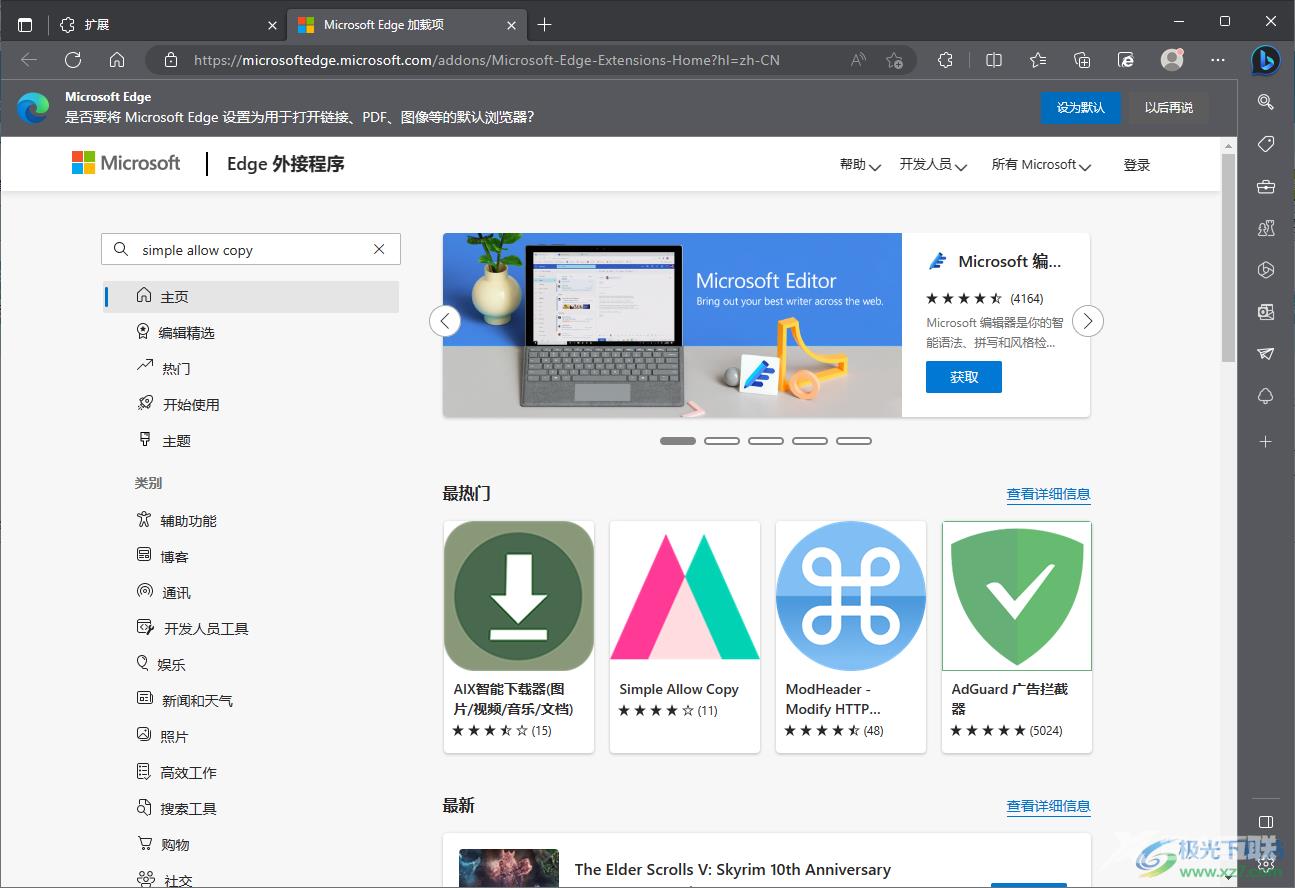Click 登录 link
The width and height of the screenshot is (1295, 888).
click(x=1137, y=165)
